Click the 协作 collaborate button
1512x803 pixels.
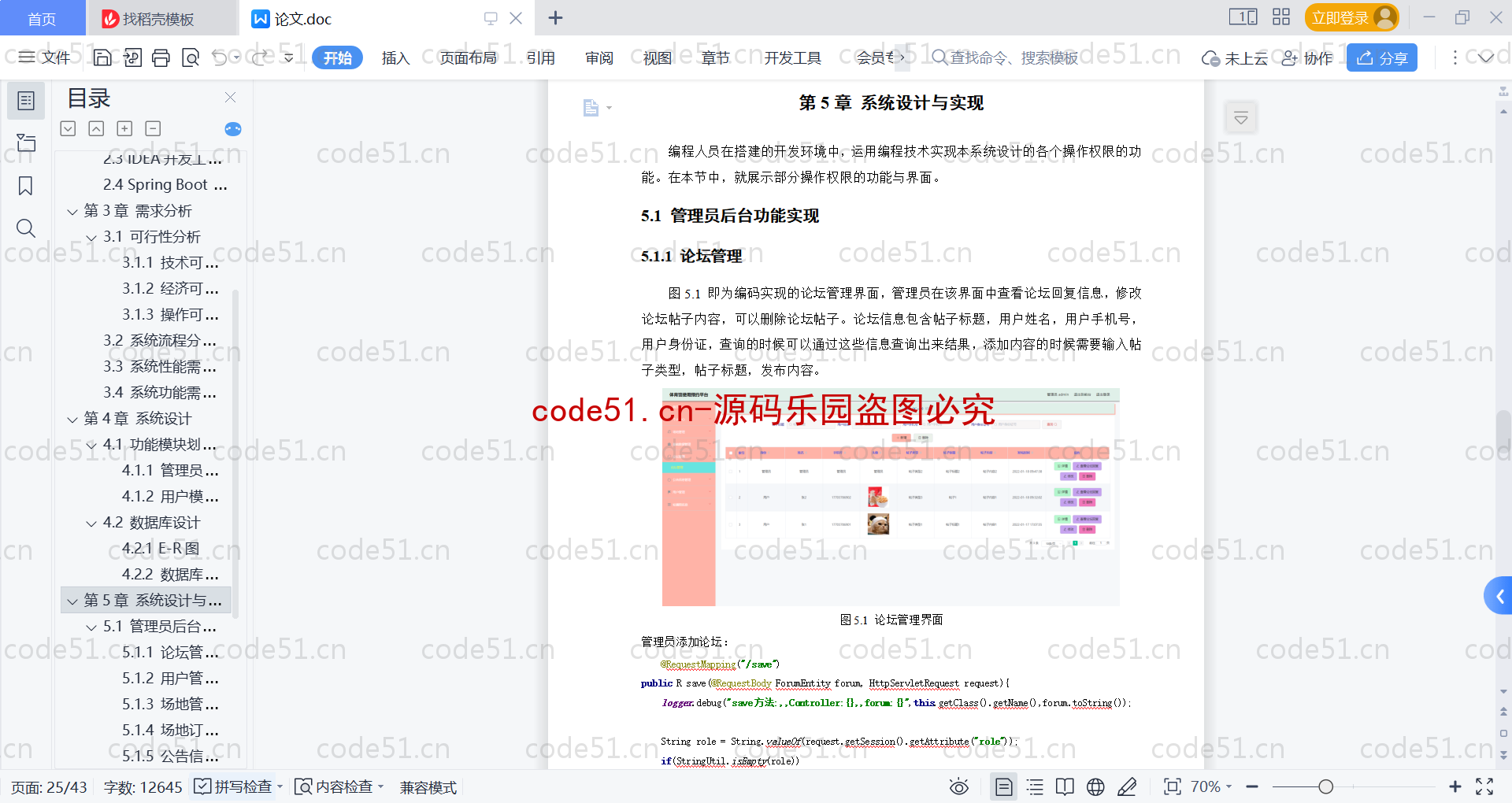coord(1307,57)
